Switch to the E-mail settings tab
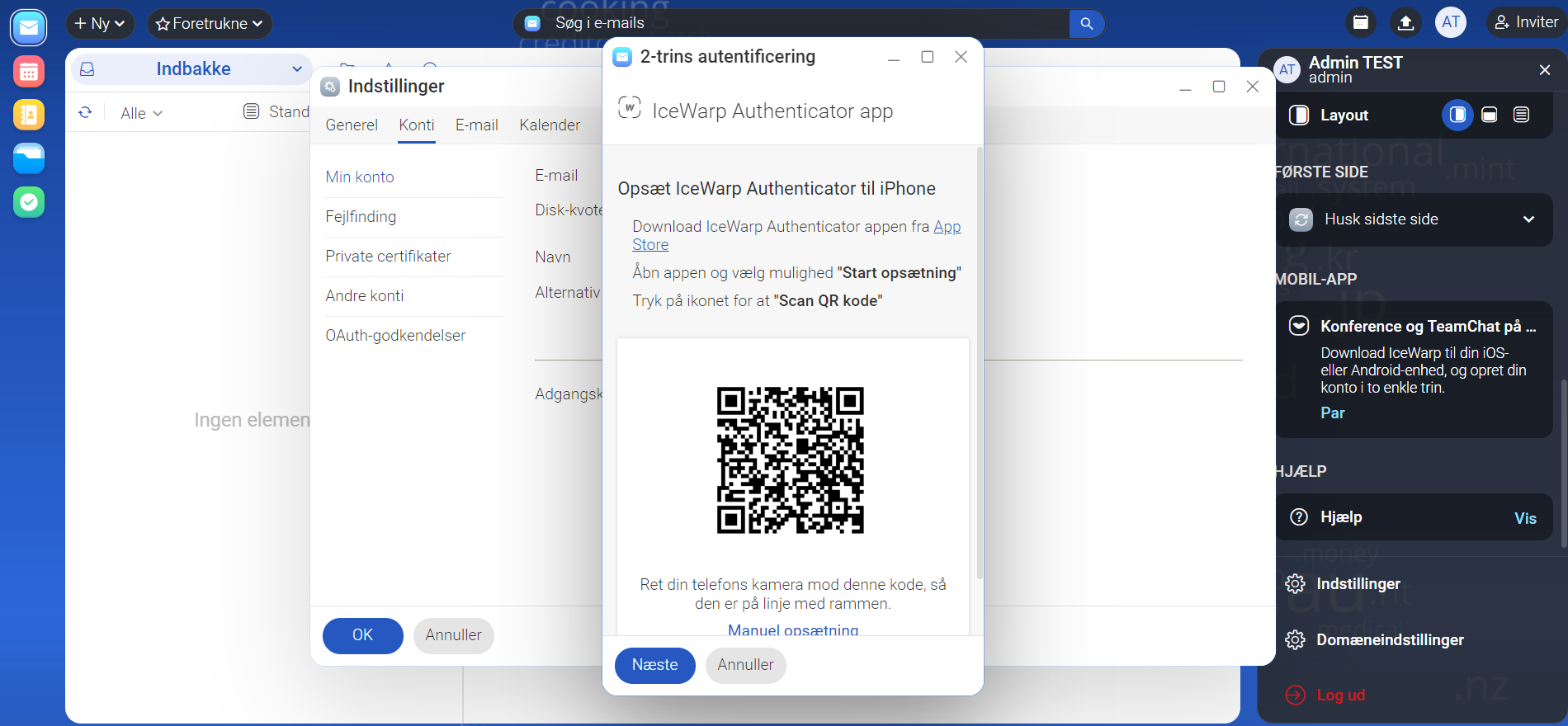Viewport: 1568px width, 726px height. [477, 125]
